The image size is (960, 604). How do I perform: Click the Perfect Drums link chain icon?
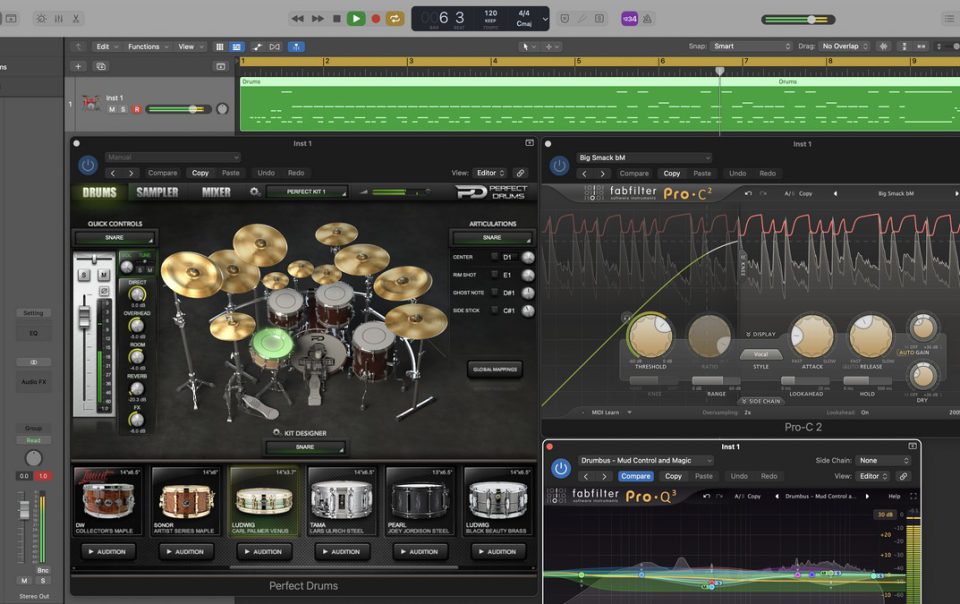pyautogui.click(x=520, y=173)
